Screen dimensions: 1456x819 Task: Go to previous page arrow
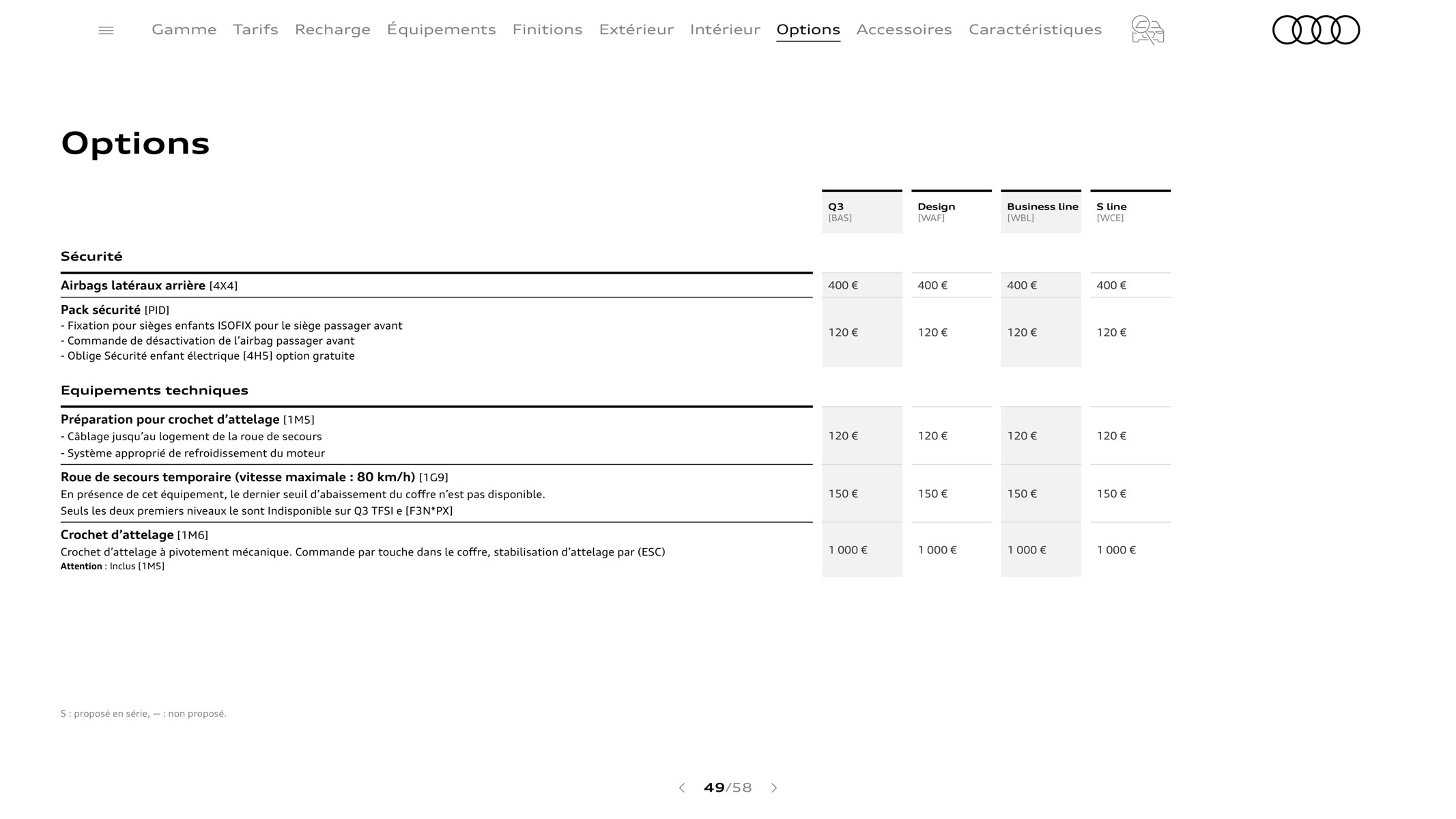pyautogui.click(x=681, y=788)
